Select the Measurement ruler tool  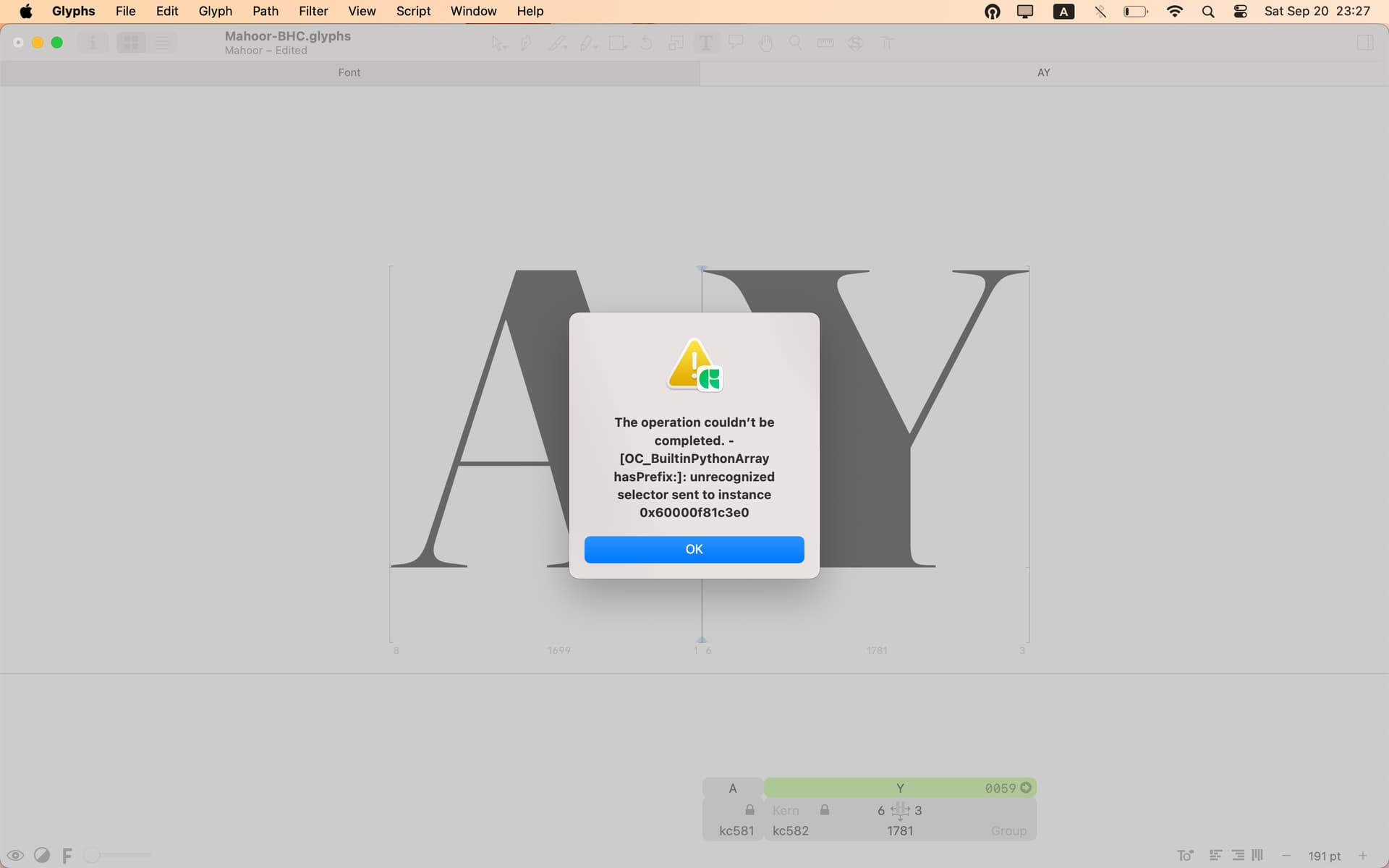825,43
